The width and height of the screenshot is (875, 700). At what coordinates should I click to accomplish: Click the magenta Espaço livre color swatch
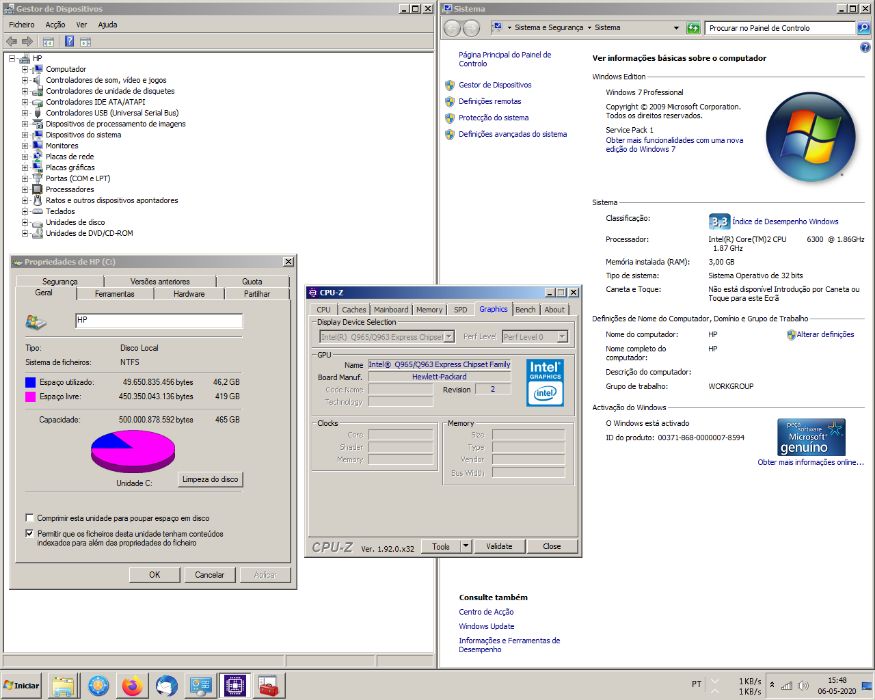[x=30, y=397]
